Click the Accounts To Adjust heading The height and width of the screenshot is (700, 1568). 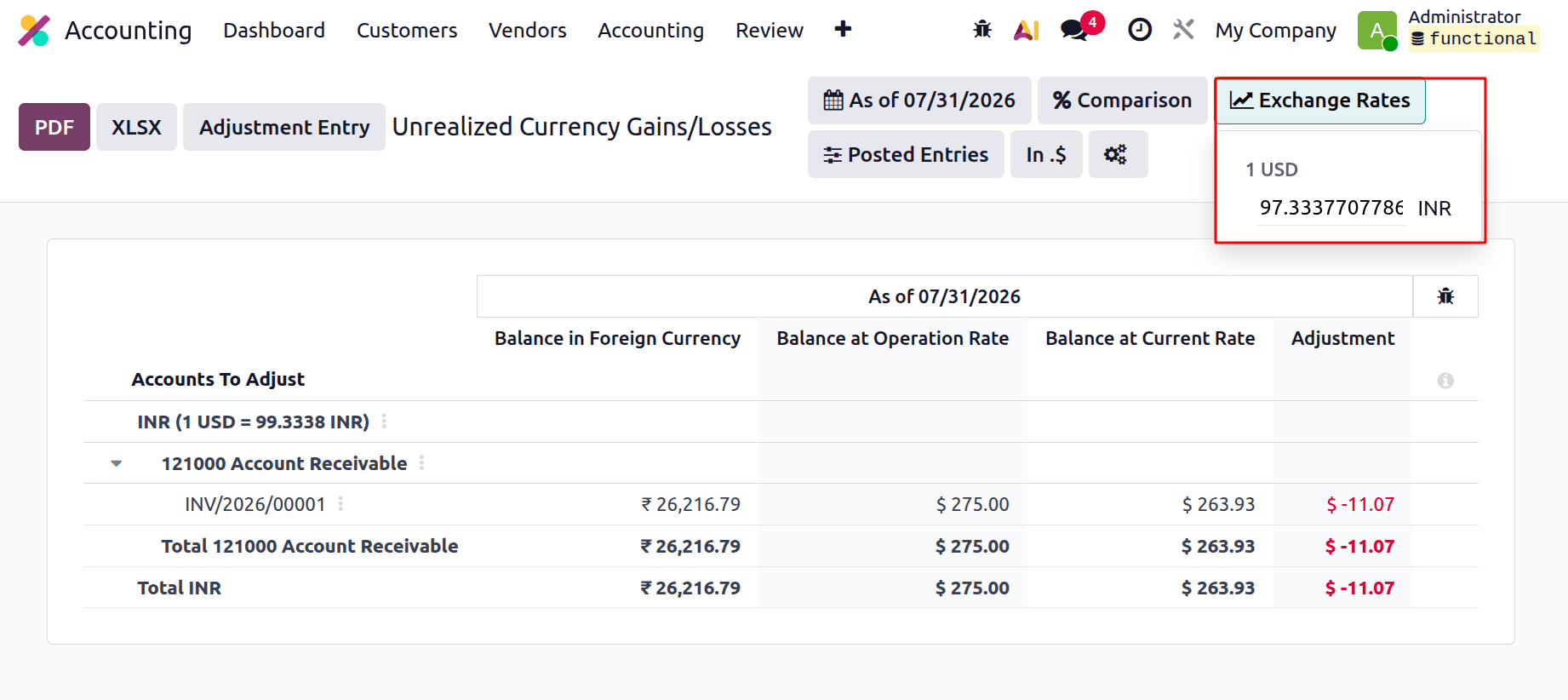click(x=218, y=379)
